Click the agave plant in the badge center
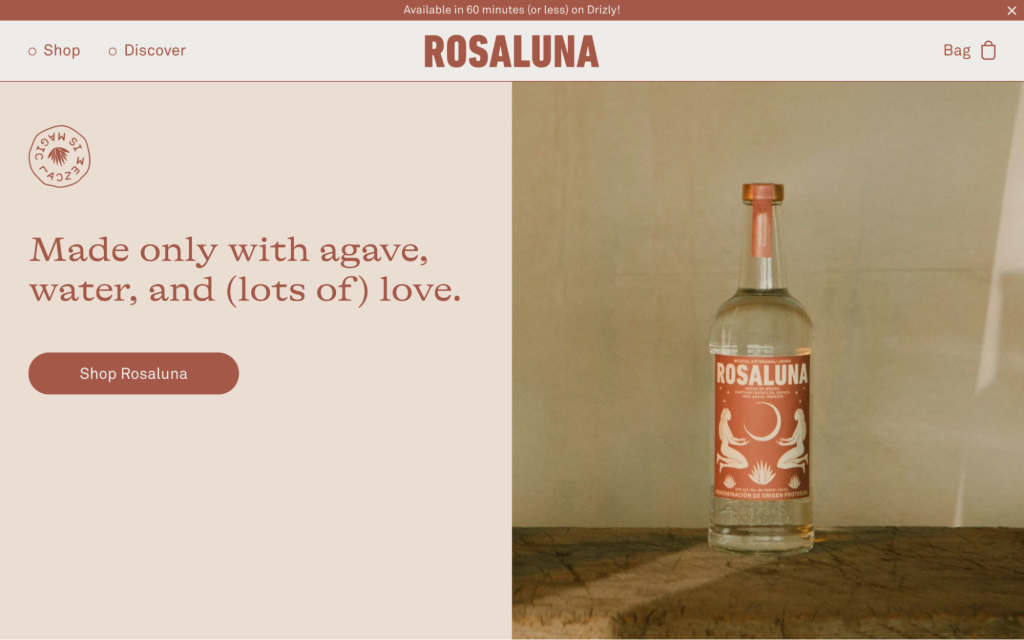 59,156
